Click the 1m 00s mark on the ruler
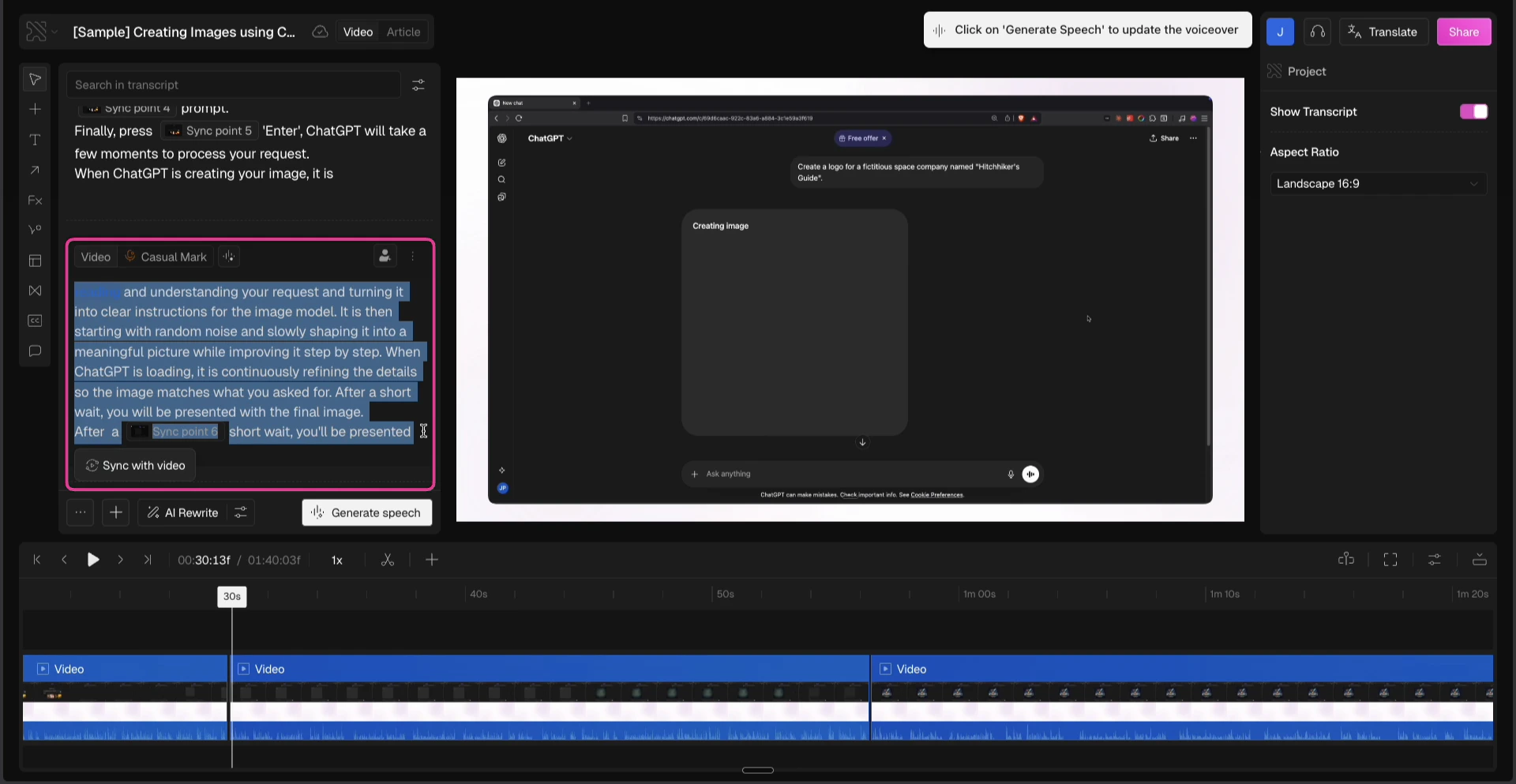This screenshot has height=784, width=1516. click(x=979, y=594)
